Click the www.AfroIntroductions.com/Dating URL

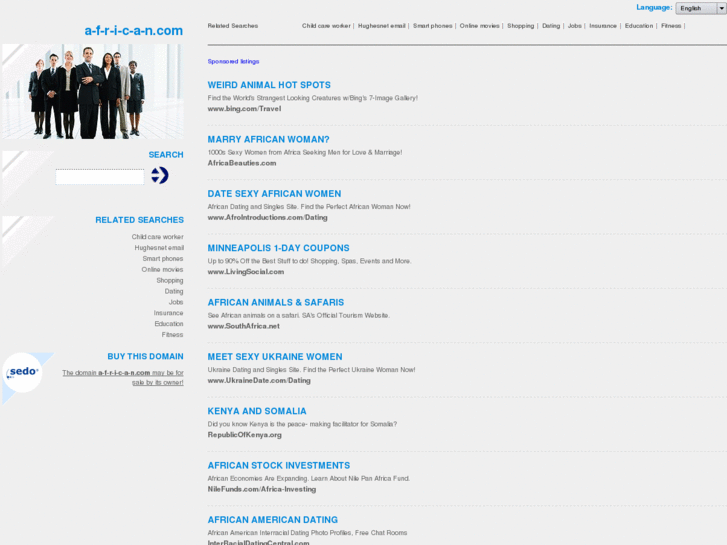click(x=268, y=217)
